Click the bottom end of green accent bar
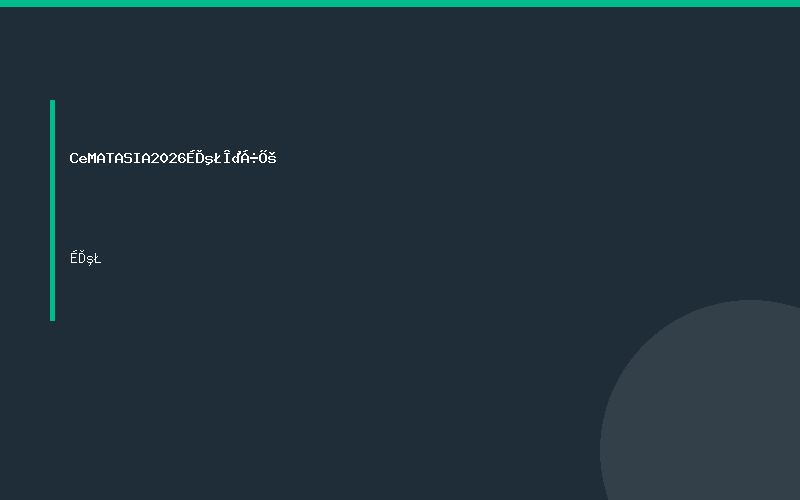This screenshot has height=500, width=800. click(x=53, y=318)
